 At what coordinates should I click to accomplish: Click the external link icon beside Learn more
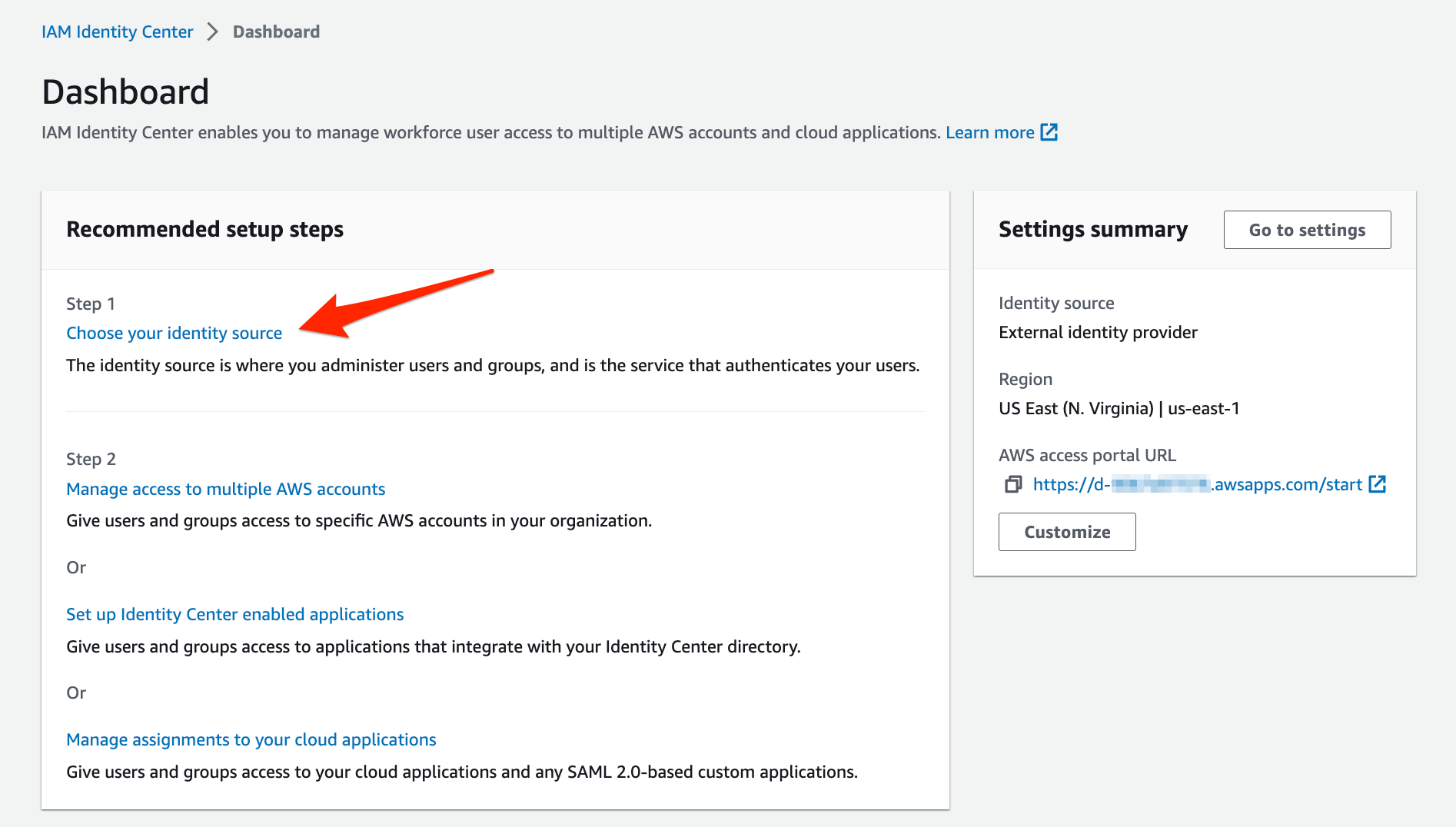1049,132
